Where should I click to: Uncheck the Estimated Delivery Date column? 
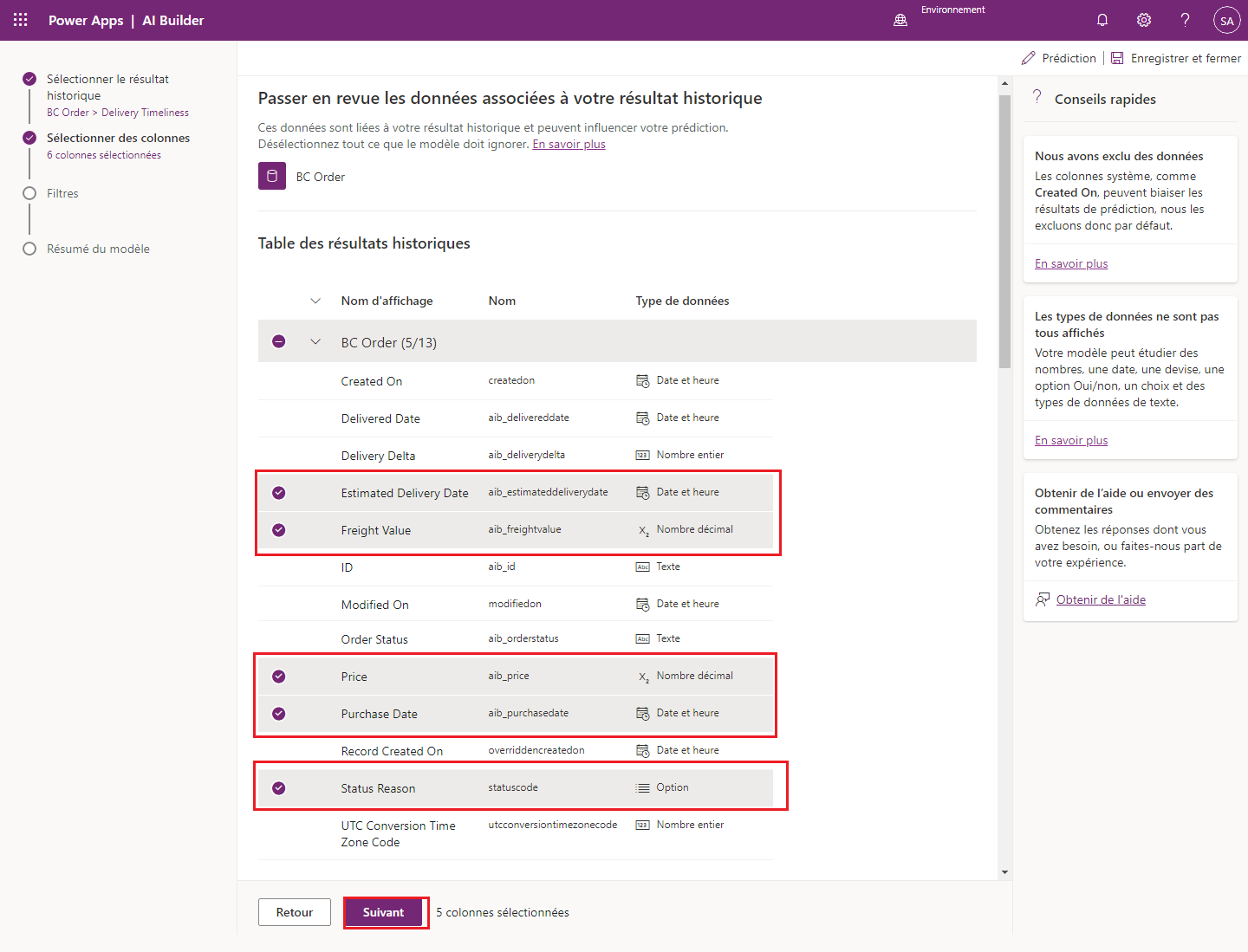tap(279, 493)
